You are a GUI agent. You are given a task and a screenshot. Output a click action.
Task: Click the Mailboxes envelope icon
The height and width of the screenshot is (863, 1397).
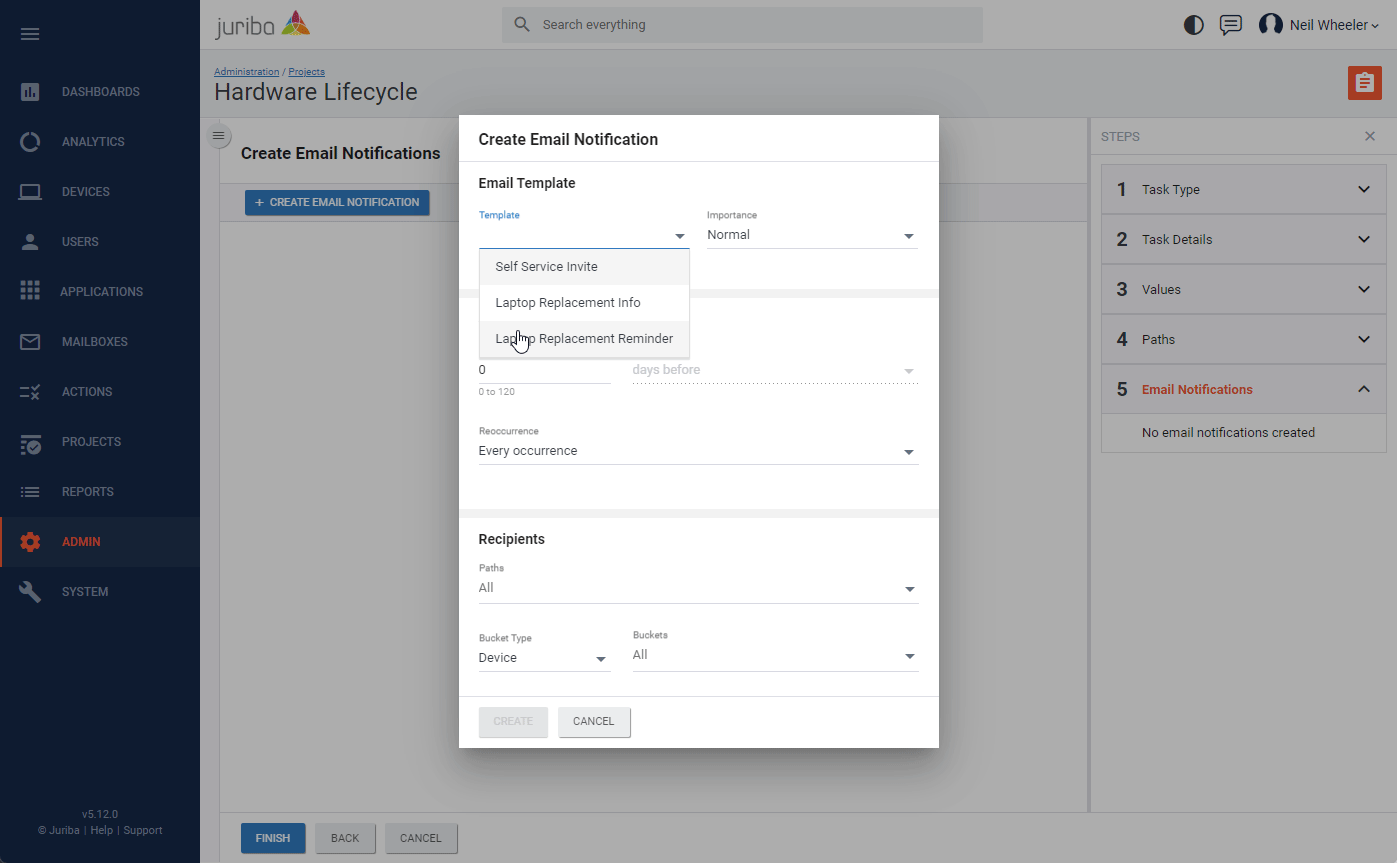(30, 342)
